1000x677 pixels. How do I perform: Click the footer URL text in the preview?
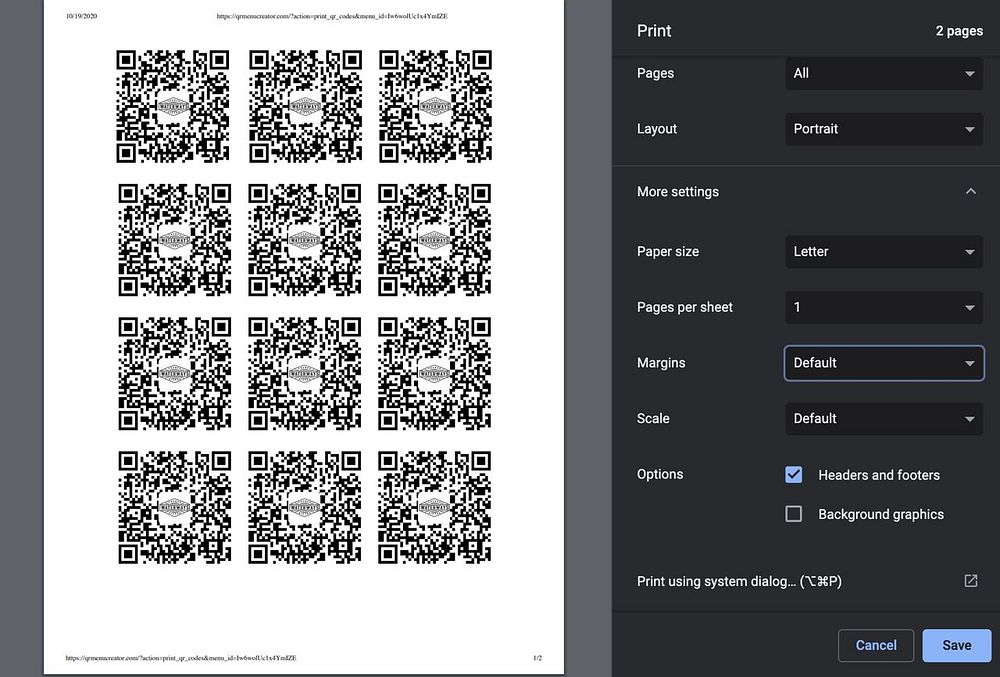click(x=181, y=658)
